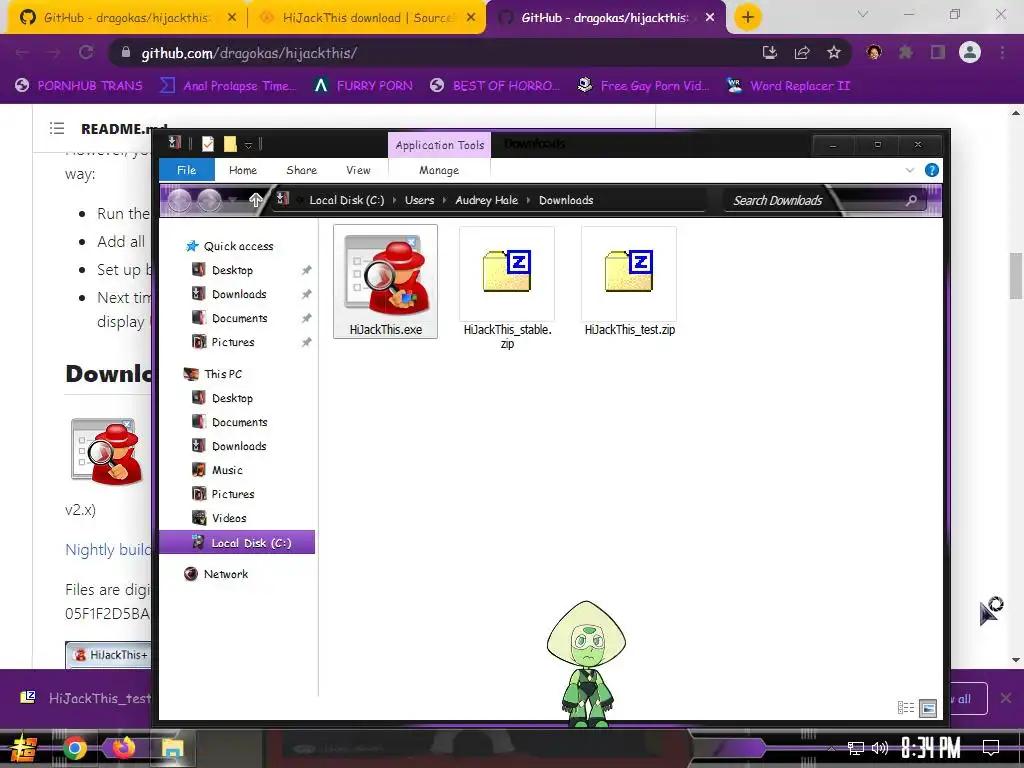This screenshot has height=768, width=1024.
Task: Select Network in the navigation pane
Action: click(225, 574)
